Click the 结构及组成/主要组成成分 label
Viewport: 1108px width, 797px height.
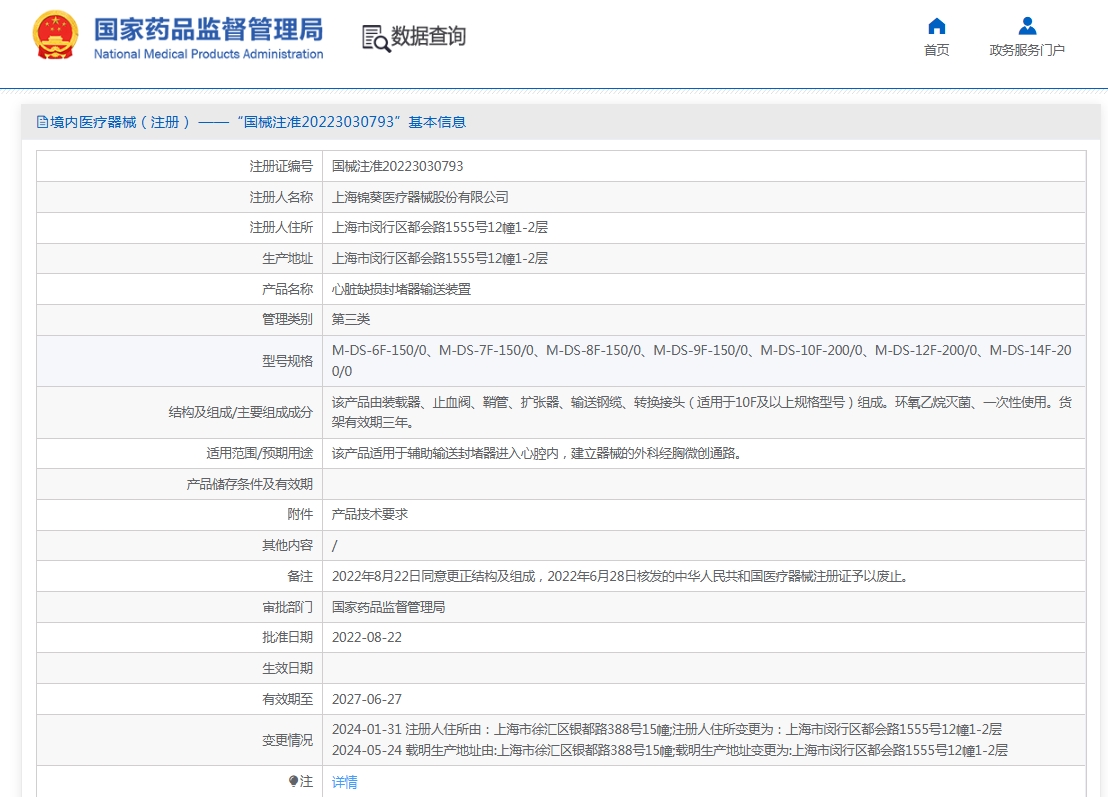(240, 412)
